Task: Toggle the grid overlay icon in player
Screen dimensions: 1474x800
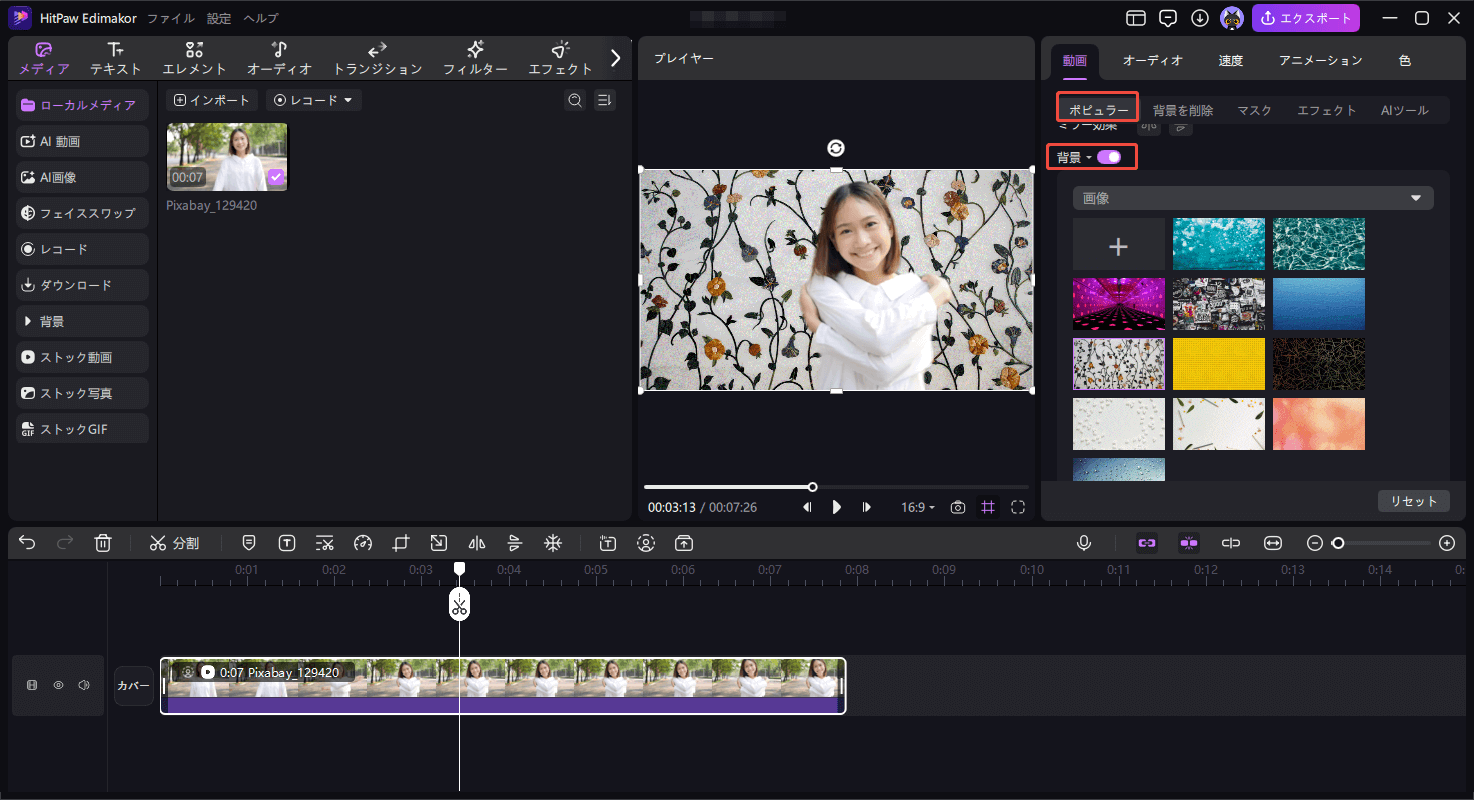Action: tap(988, 507)
